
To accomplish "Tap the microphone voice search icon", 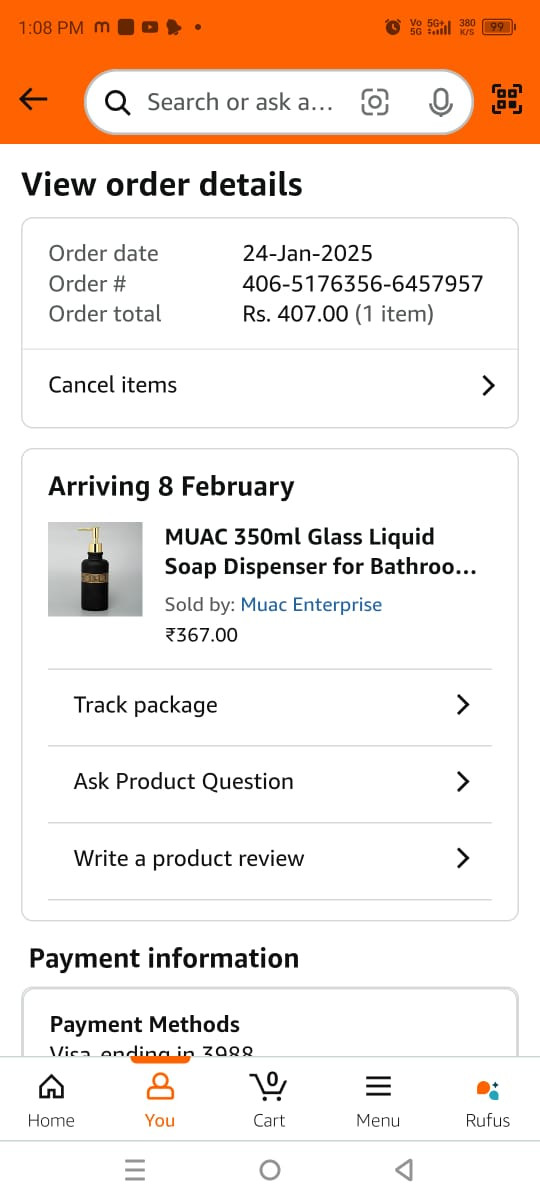I will (440, 102).
